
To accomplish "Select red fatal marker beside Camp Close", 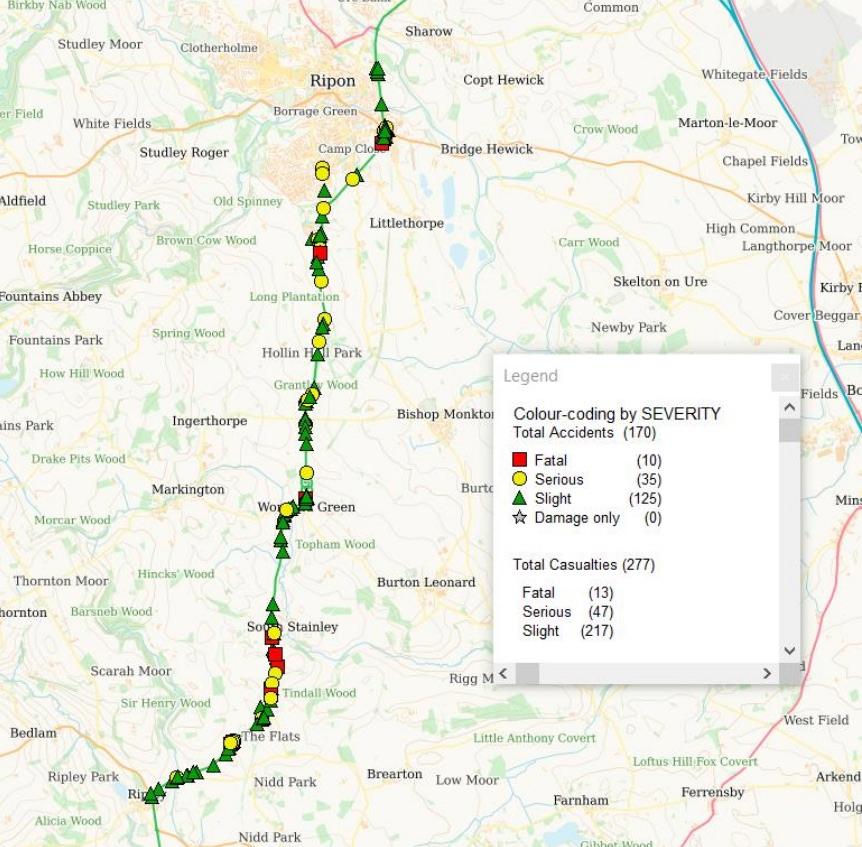I will tap(381, 144).
